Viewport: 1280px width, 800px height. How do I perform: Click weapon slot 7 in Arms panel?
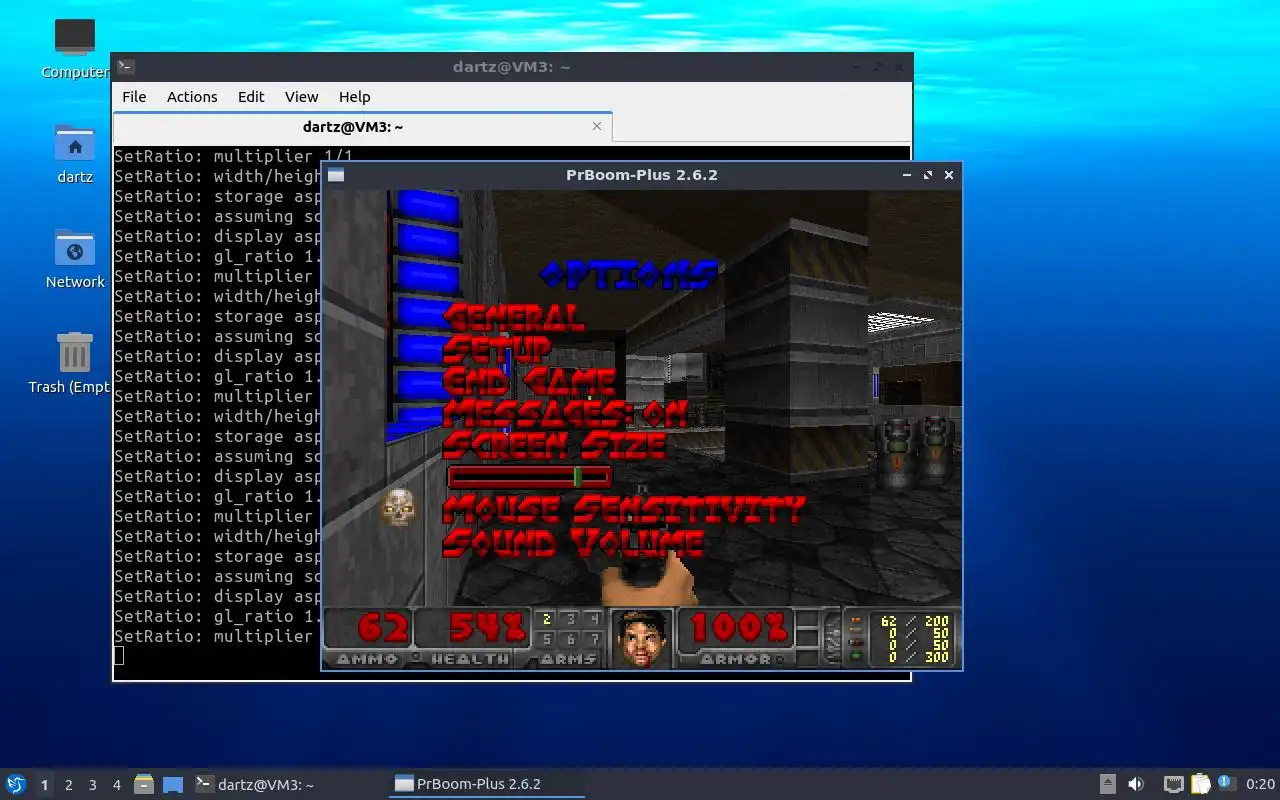pyautogui.click(x=594, y=639)
